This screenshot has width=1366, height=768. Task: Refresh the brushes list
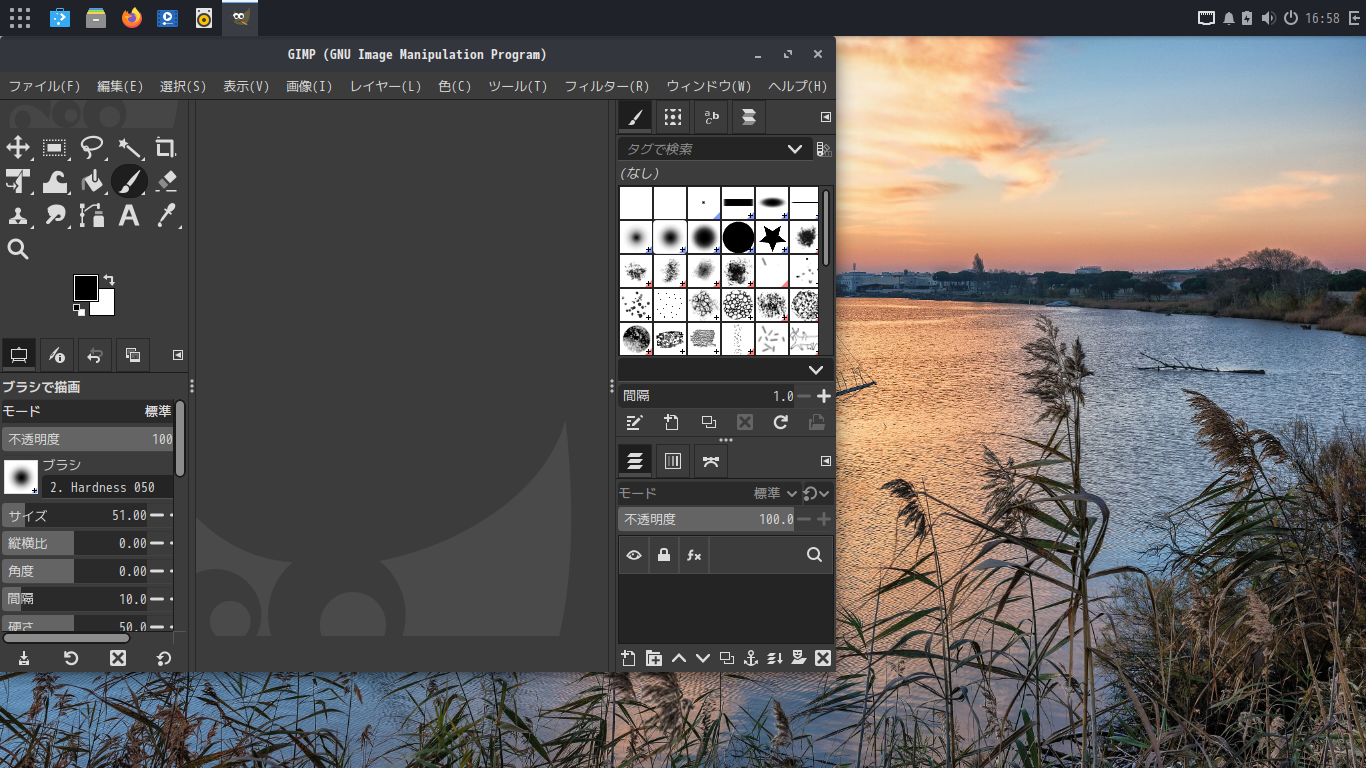coord(779,422)
